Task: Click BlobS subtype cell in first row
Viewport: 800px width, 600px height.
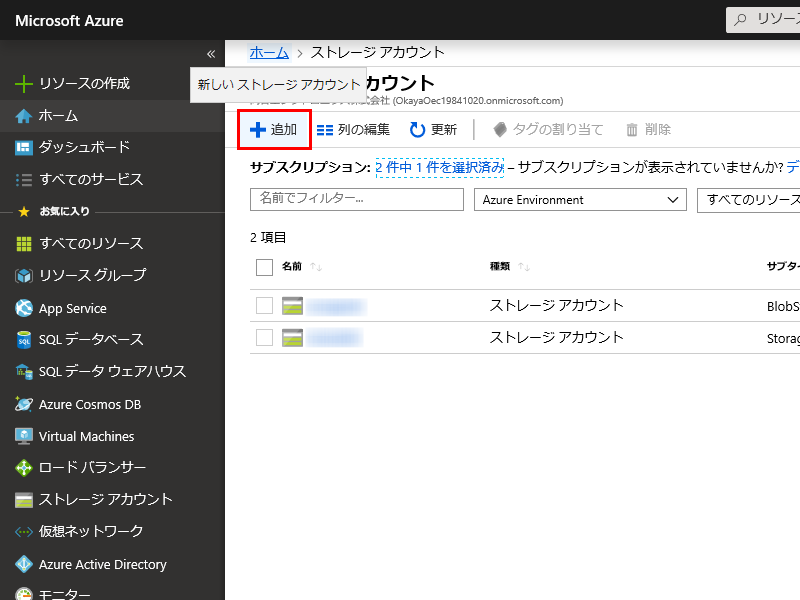Action: [783, 306]
